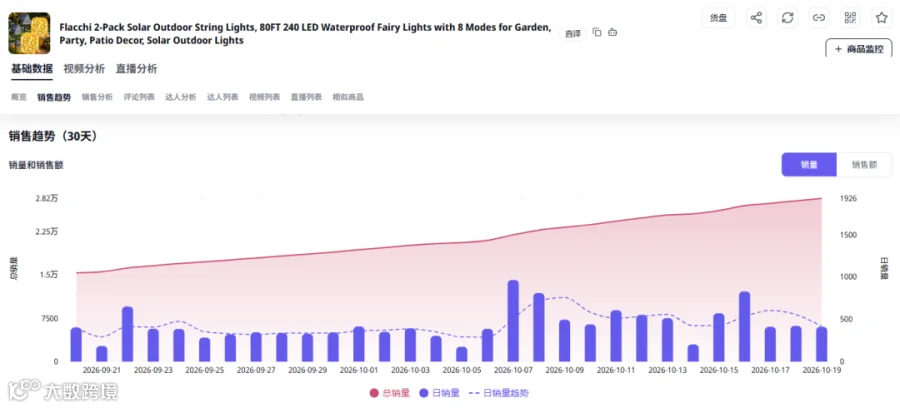Click the 2.82万 y-axis label
900x408 pixels.
pos(46,198)
